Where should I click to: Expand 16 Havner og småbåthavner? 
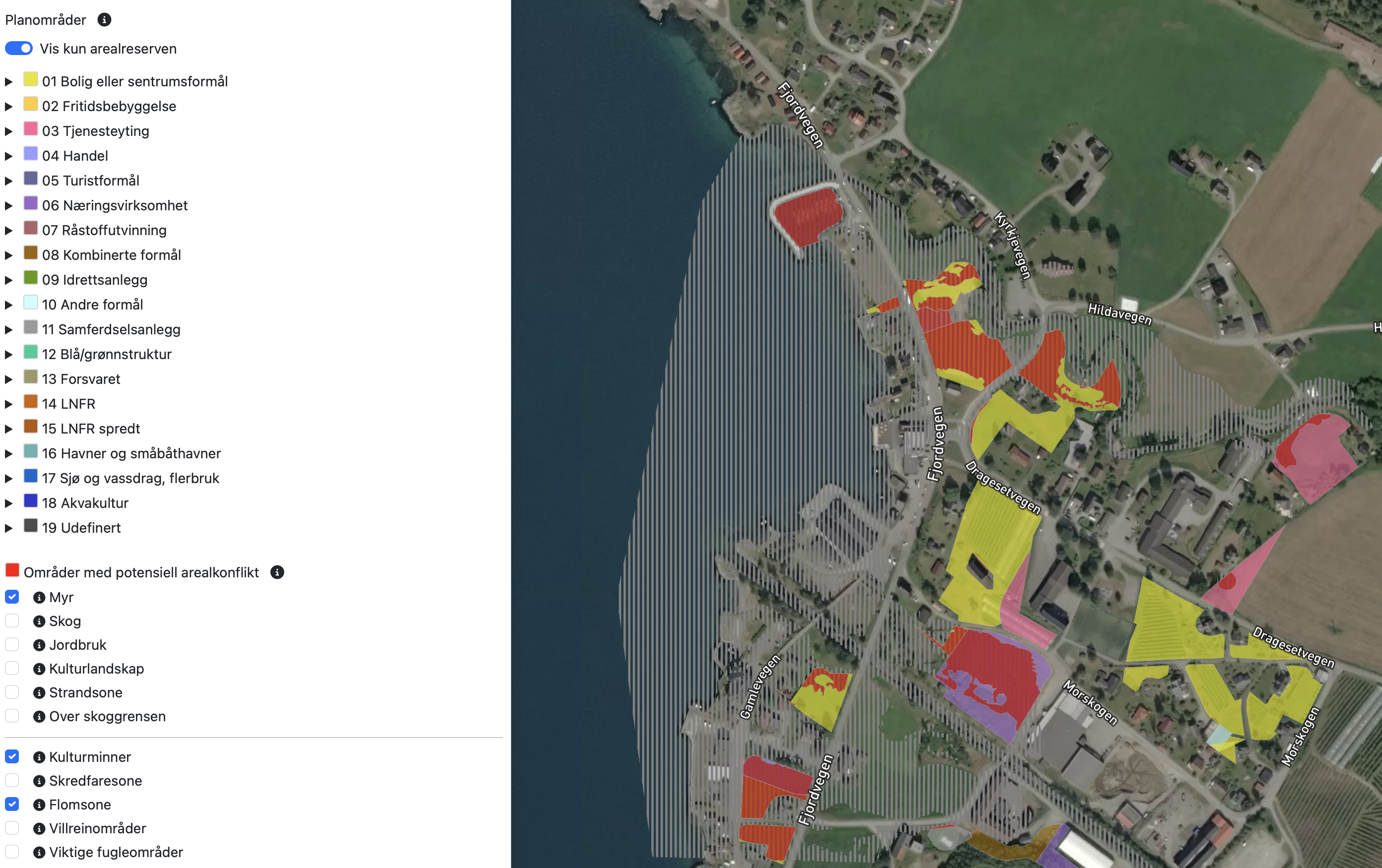[x=8, y=454]
